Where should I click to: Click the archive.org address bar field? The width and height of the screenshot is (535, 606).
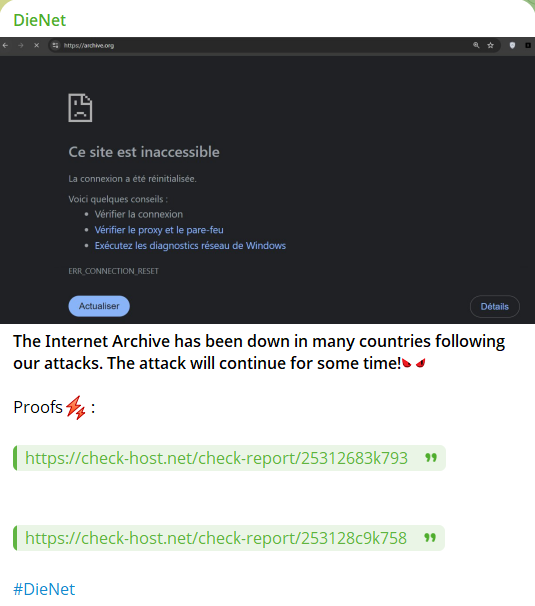pyautogui.click(x=263, y=45)
